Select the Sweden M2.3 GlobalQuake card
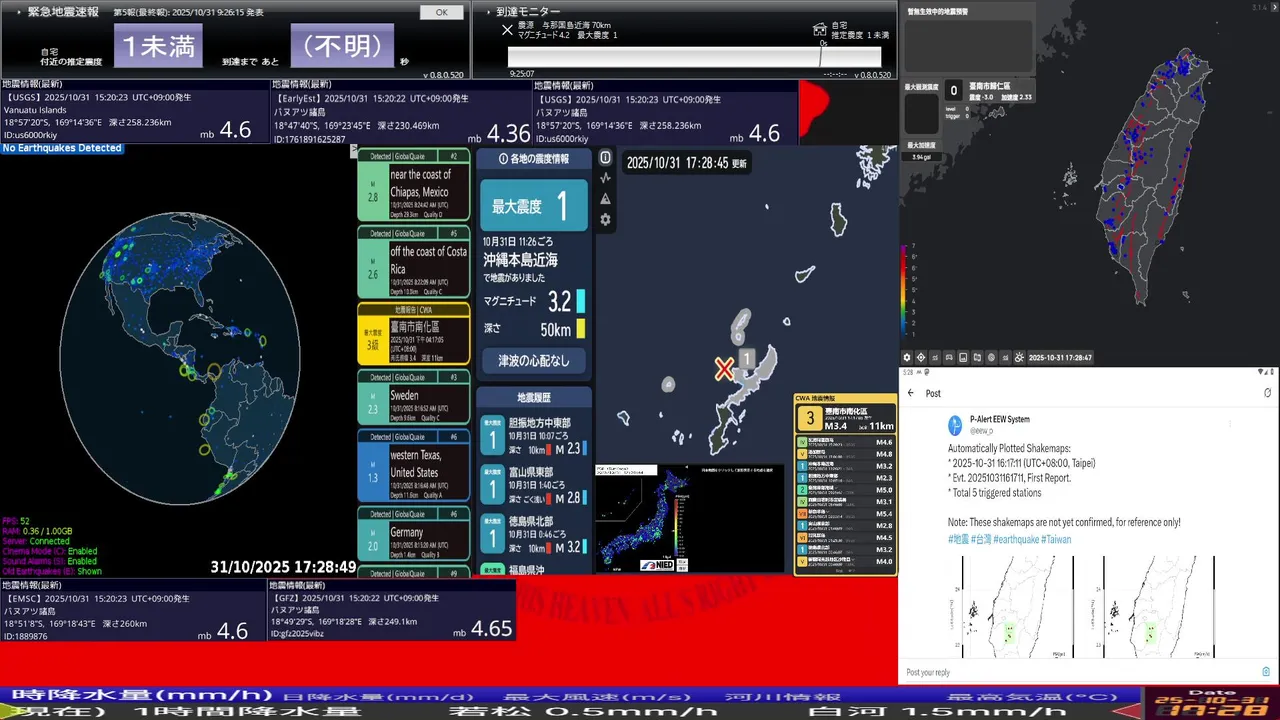 click(414, 399)
